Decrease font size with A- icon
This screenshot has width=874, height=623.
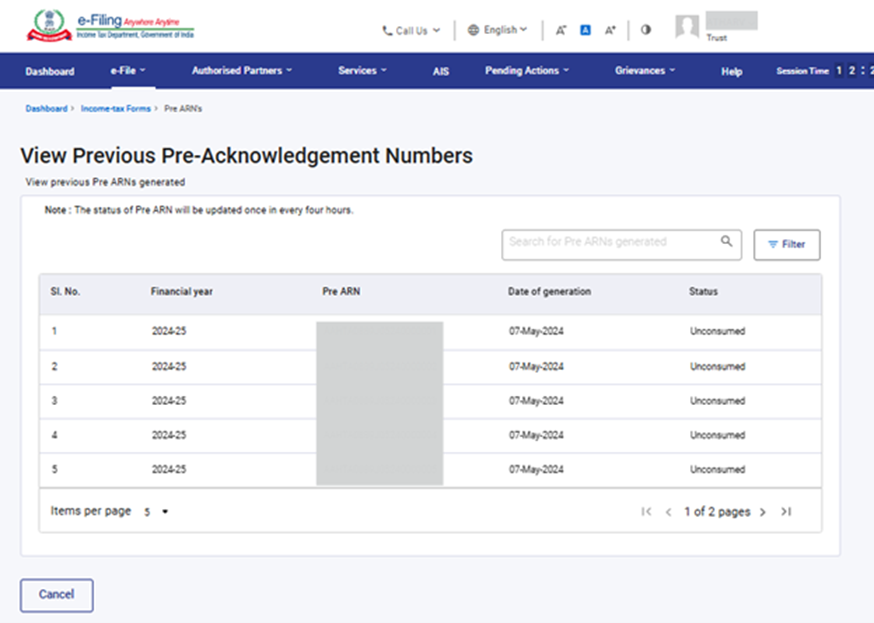[x=561, y=30]
